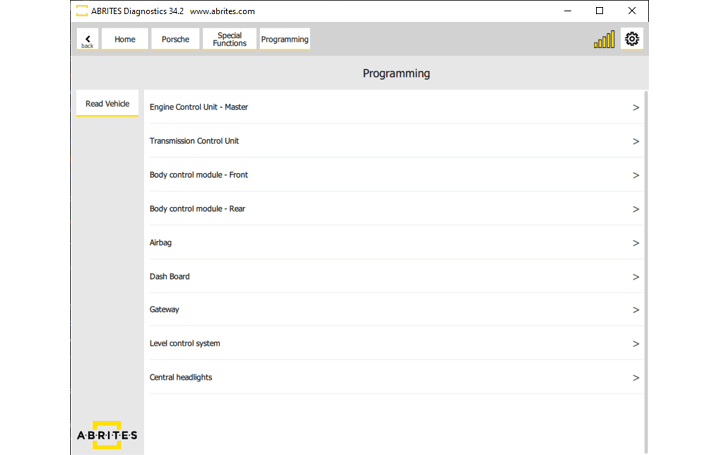Viewport: 719px width, 455px height.
Task: Go to Home breadcrumb
Action: click(x=125, y=39)
